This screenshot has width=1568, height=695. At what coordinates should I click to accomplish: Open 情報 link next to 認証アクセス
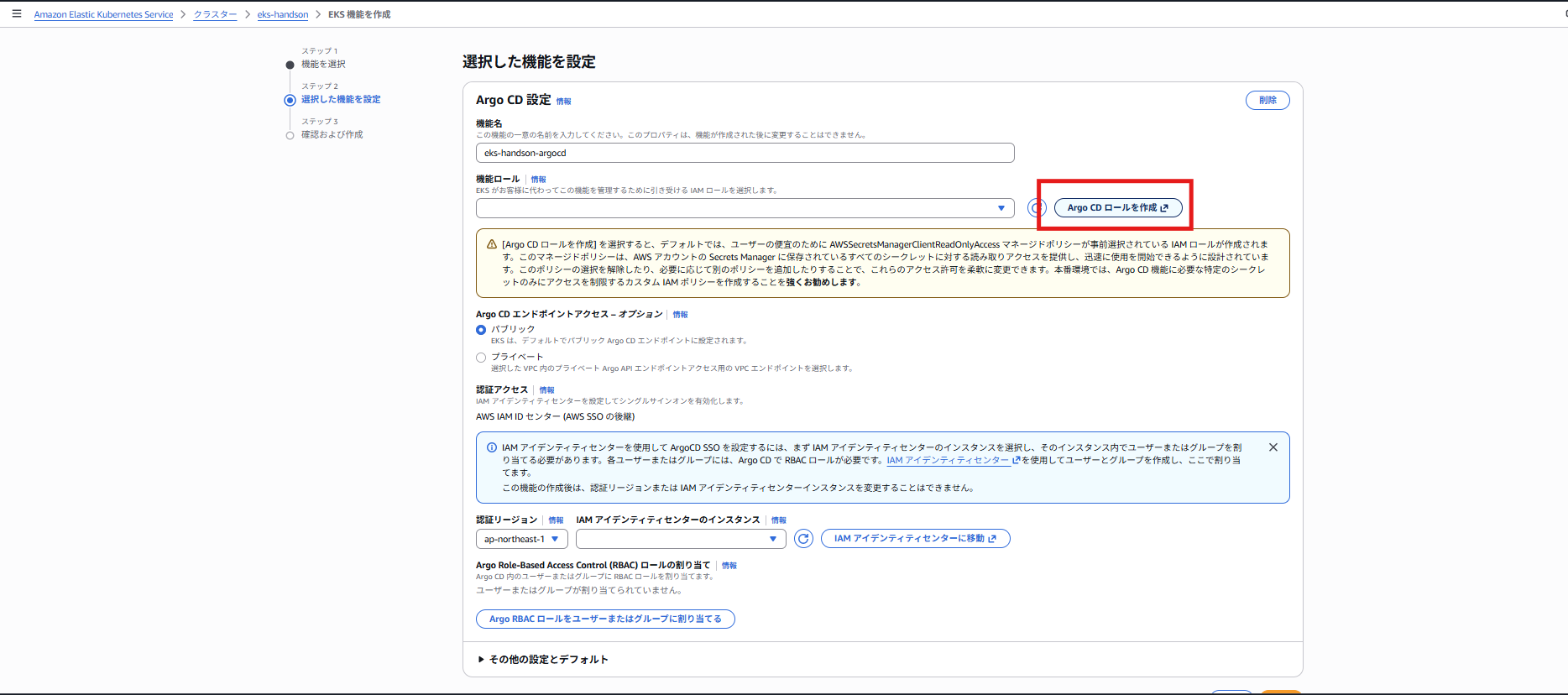(x=546, y=390)
